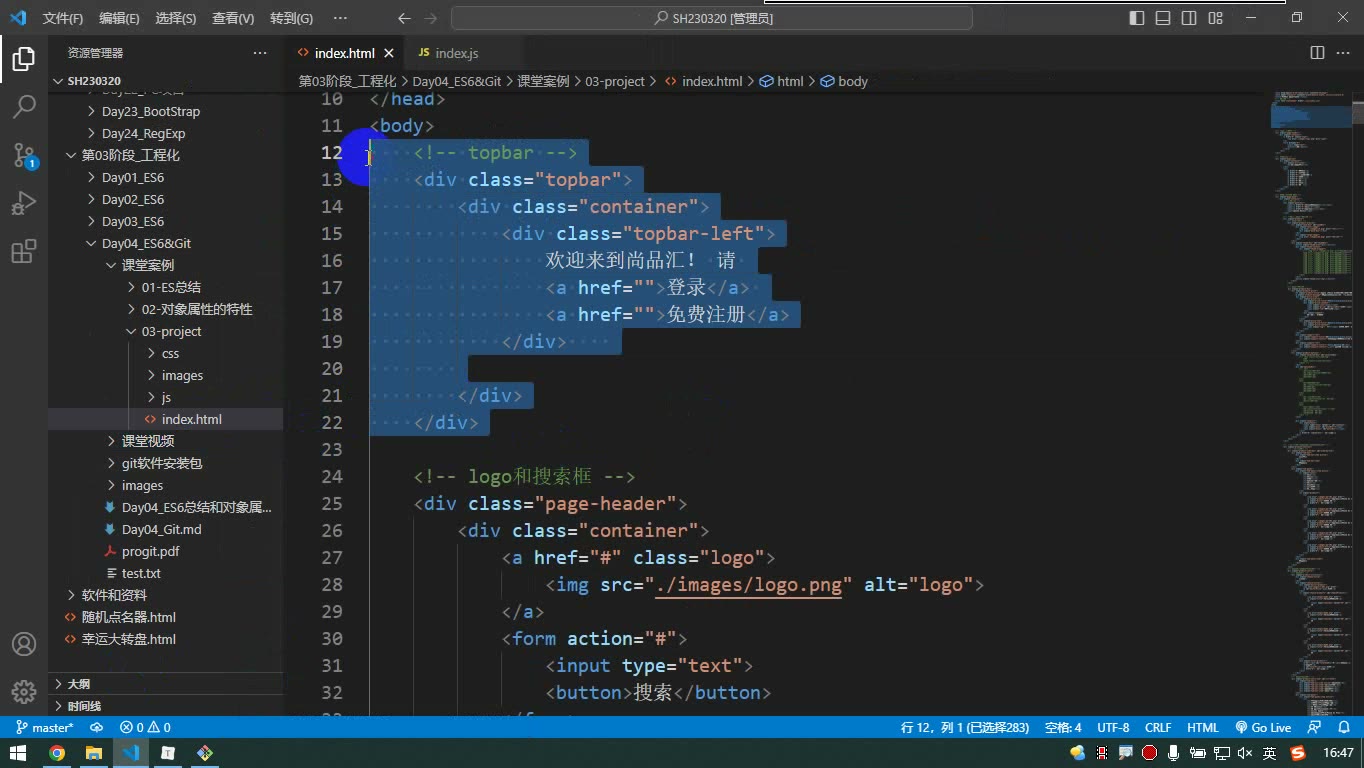Go forward with the right arrow
This screenshot has width=1364, height=768.
(430, 18)
